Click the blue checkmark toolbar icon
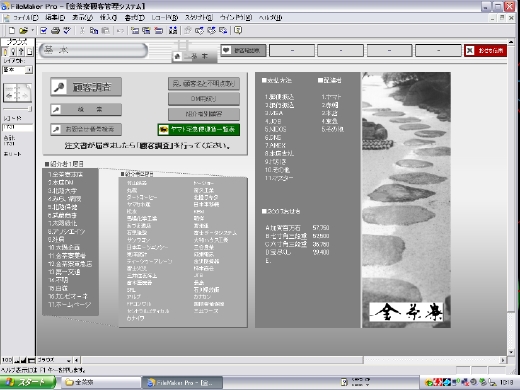 pos(43,31)
